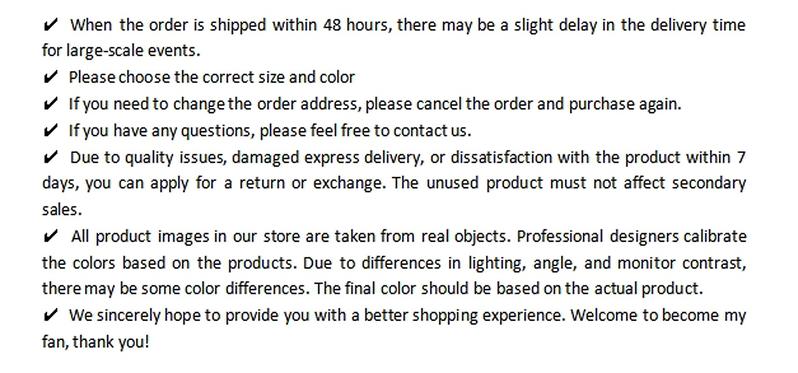Click the checkmark before 'When the order is shipped'
The image size is (798, 373).
pyautogui.click(x=50, y=24)
